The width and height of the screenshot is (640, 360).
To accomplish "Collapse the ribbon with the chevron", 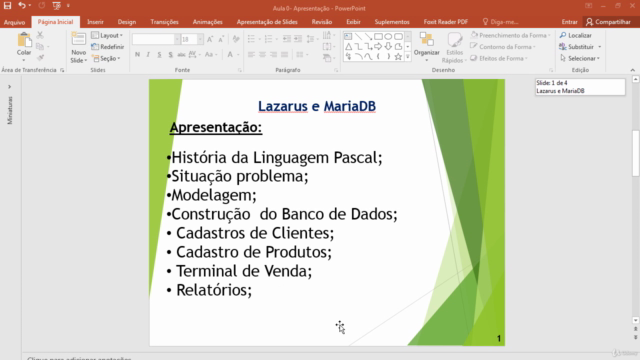I will click(x=632, y=70).
